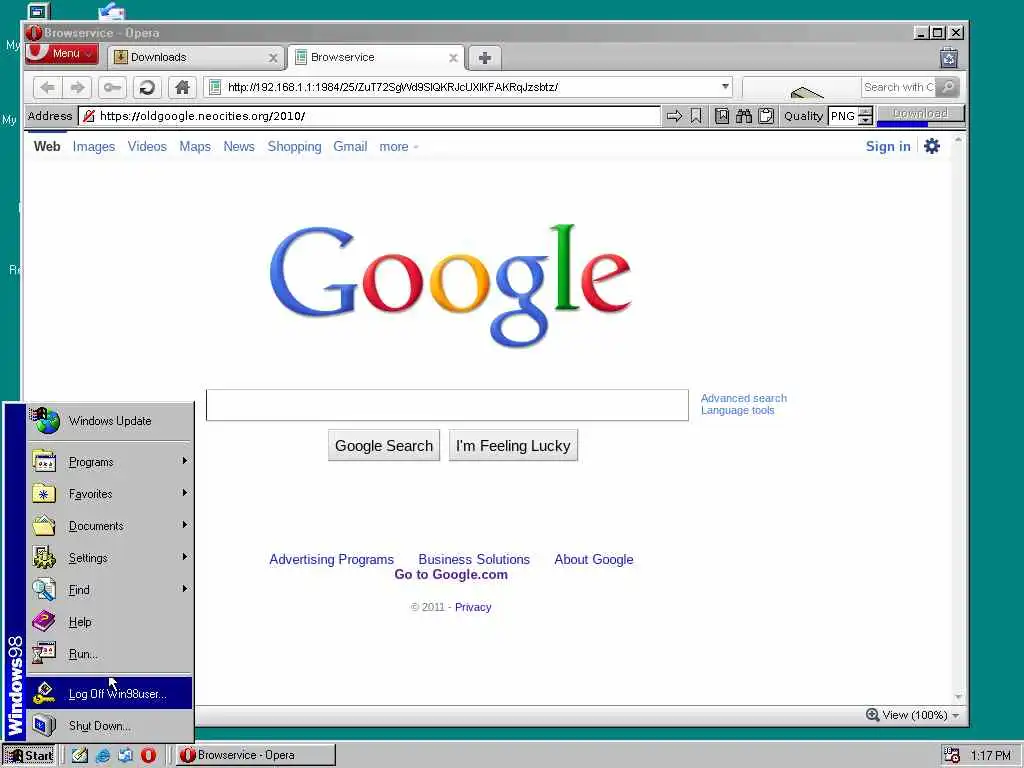
Task: Open a new tab with plus button
Action: click(x=485, y=58)
